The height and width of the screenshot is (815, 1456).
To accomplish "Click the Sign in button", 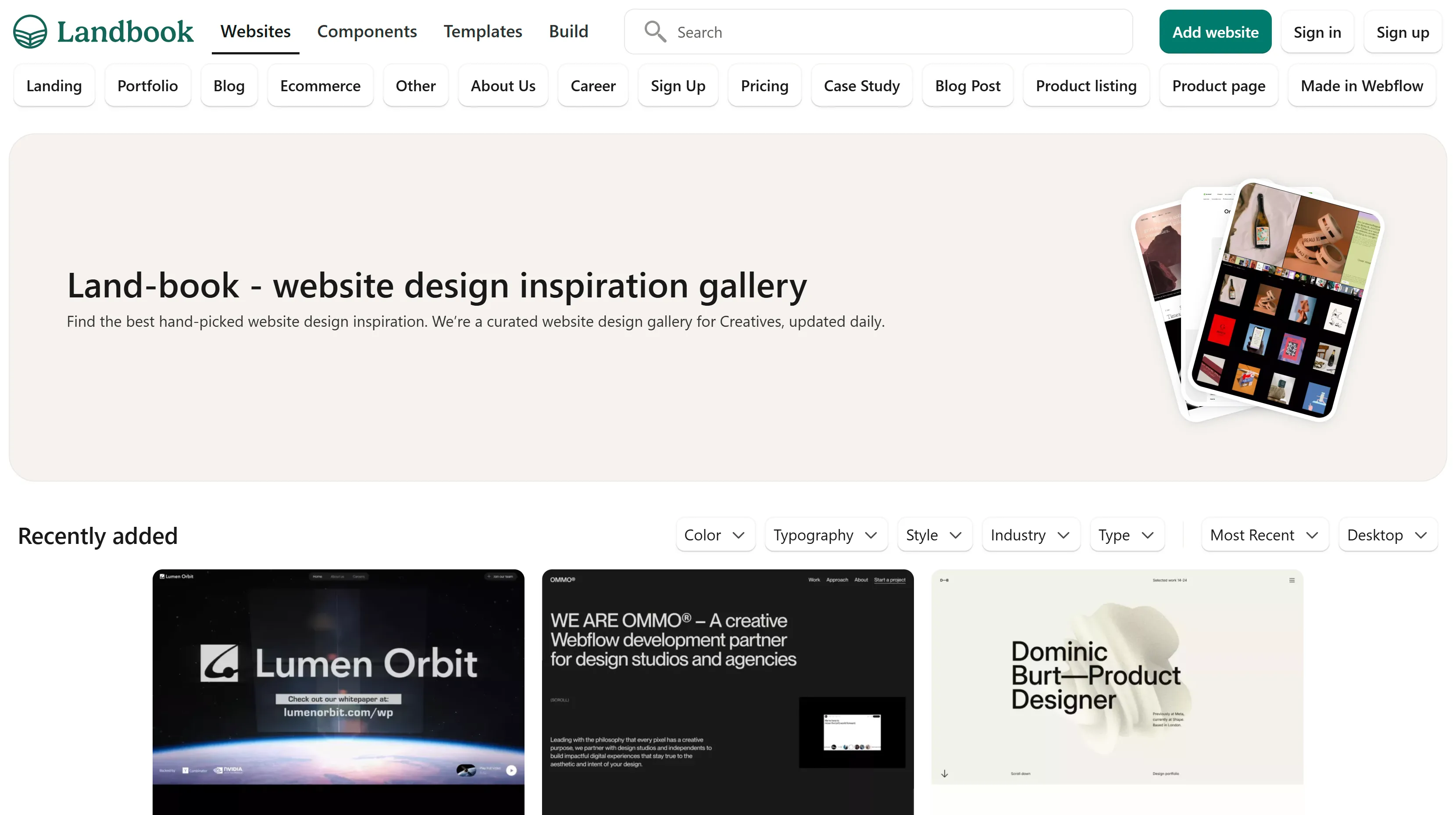I will pos(1317,32).
